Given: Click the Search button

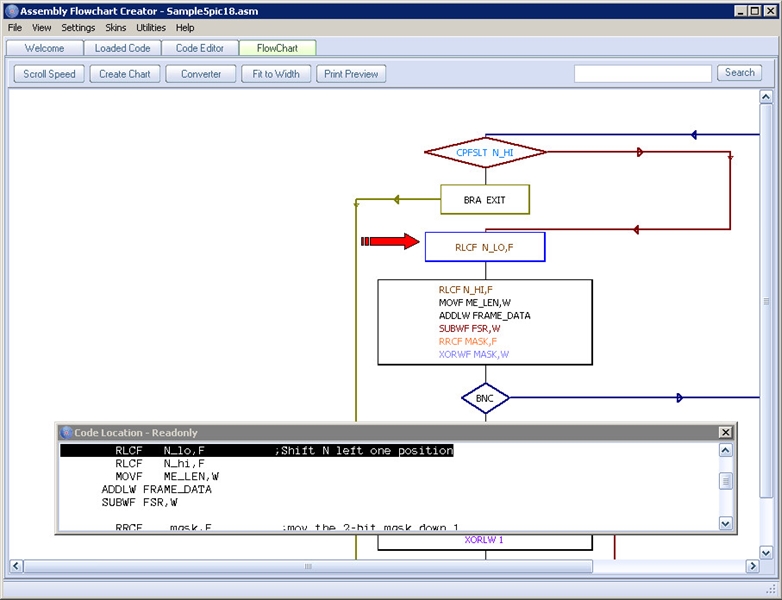Looking at the screenshot, I should pyautogui.click(x=740, y=73).
